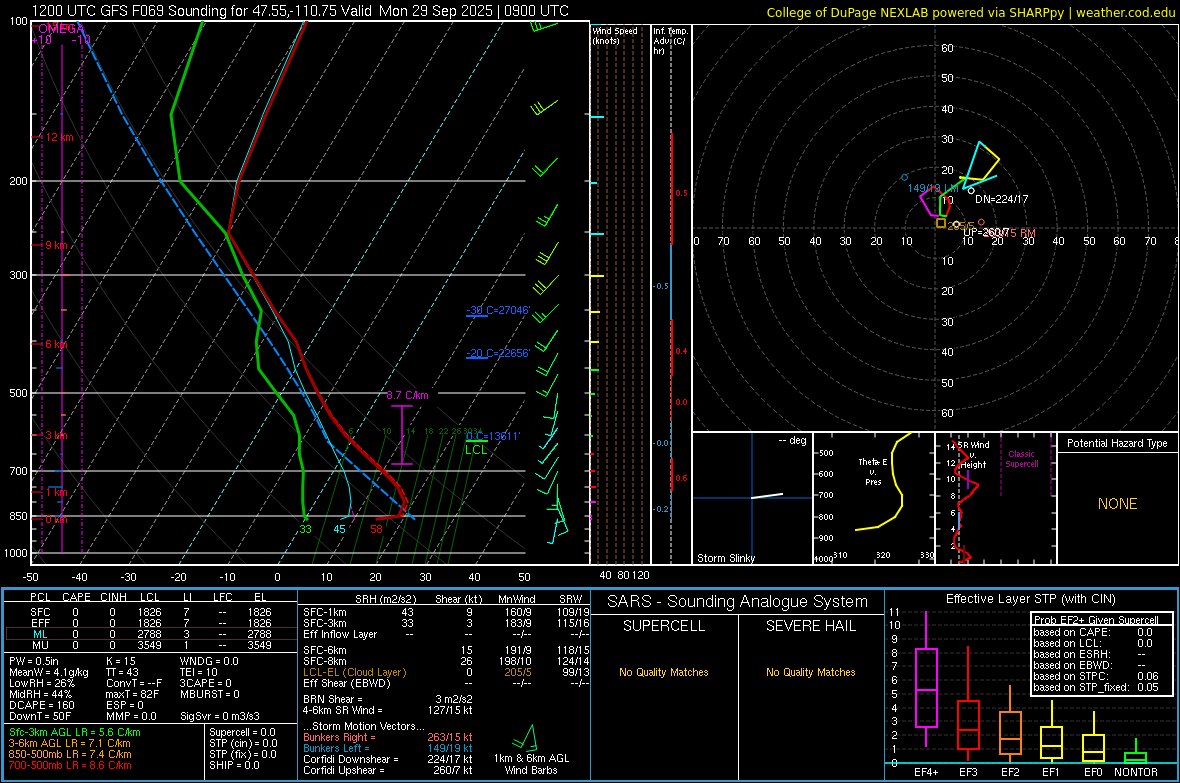
Task: Click the DCAPE = 160 value
Action: coord(41,705)
